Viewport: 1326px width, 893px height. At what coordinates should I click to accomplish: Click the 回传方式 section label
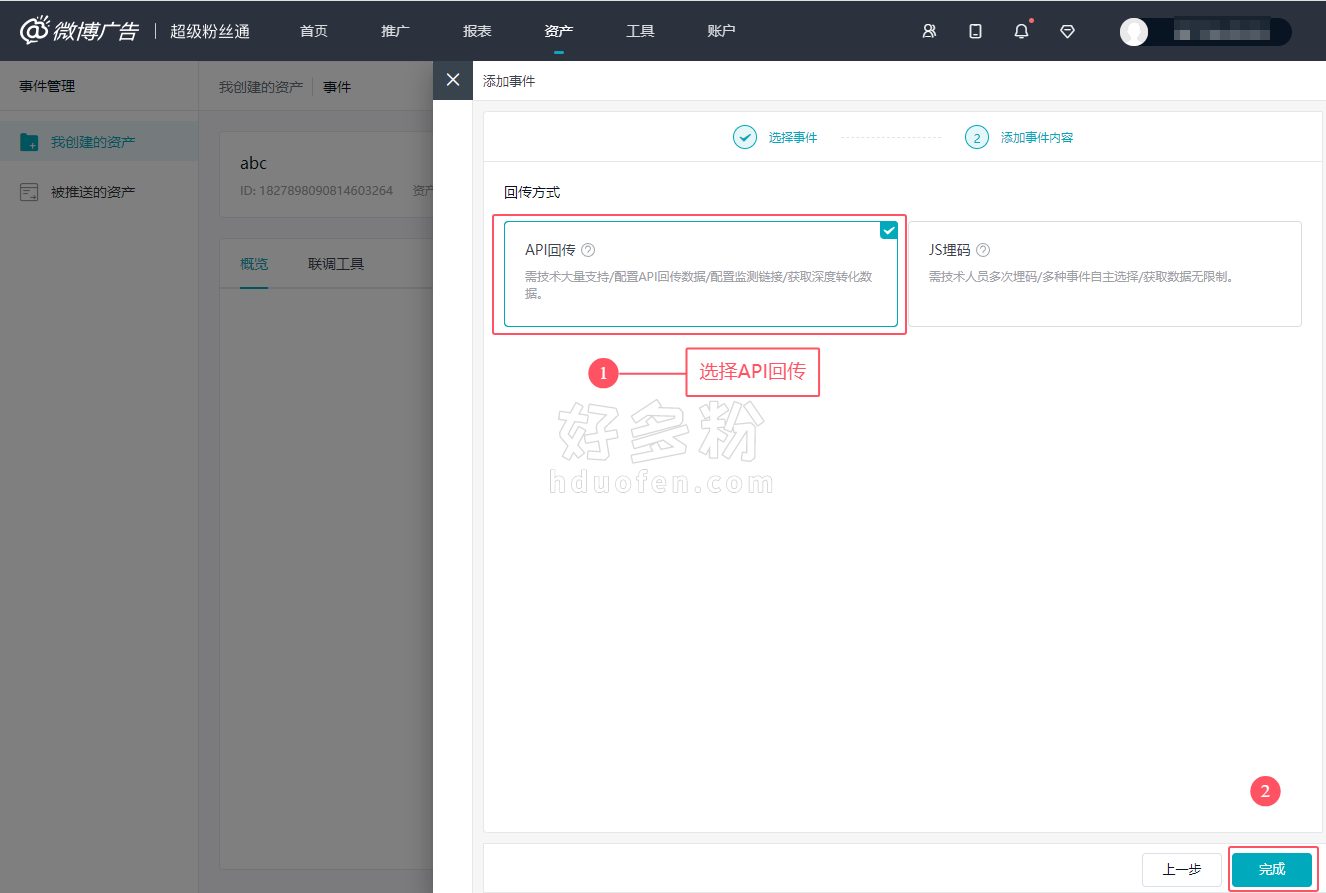532,192
